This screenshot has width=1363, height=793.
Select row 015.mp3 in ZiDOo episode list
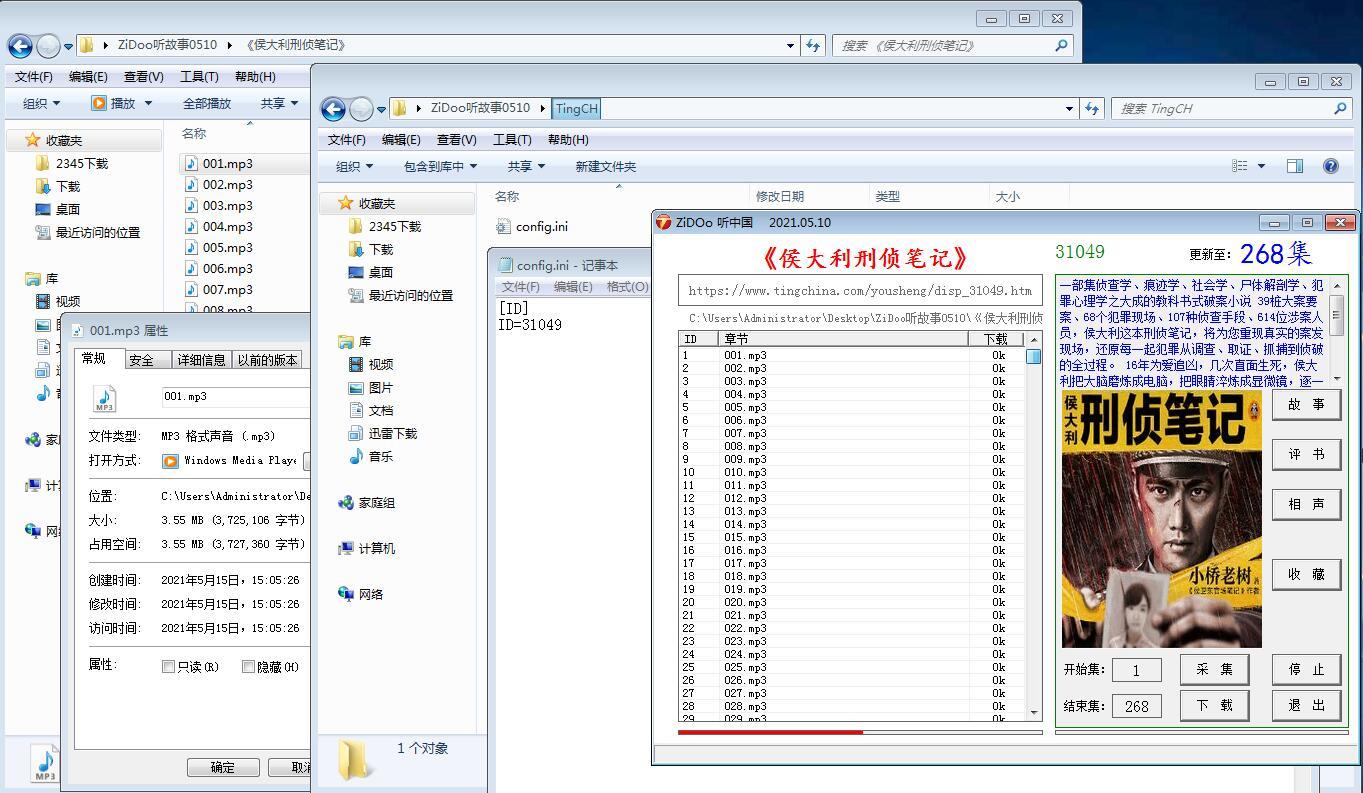[x=853, y=537]
